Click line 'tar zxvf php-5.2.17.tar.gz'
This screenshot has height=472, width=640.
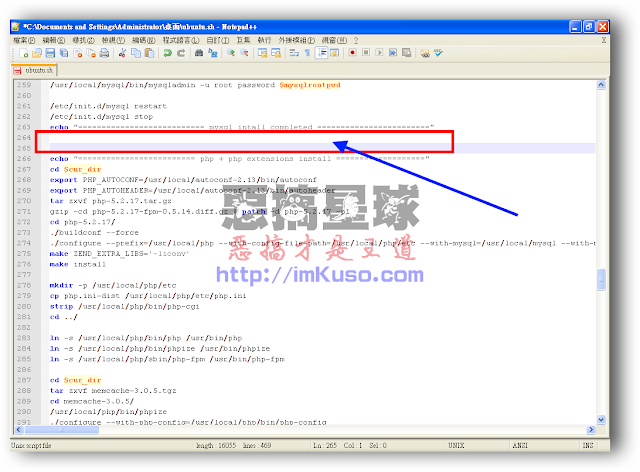coord(110,201)
